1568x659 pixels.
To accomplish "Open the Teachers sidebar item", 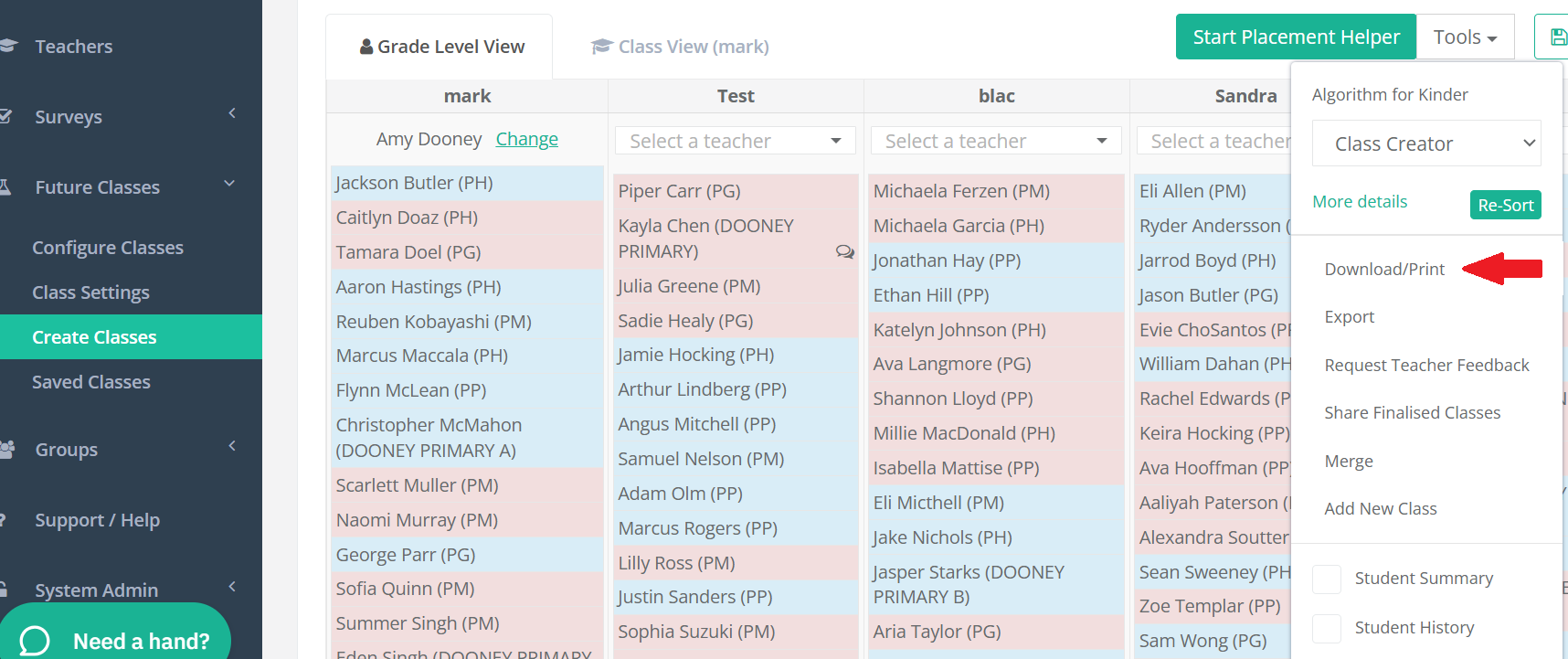I will click(x=73, y=46).
